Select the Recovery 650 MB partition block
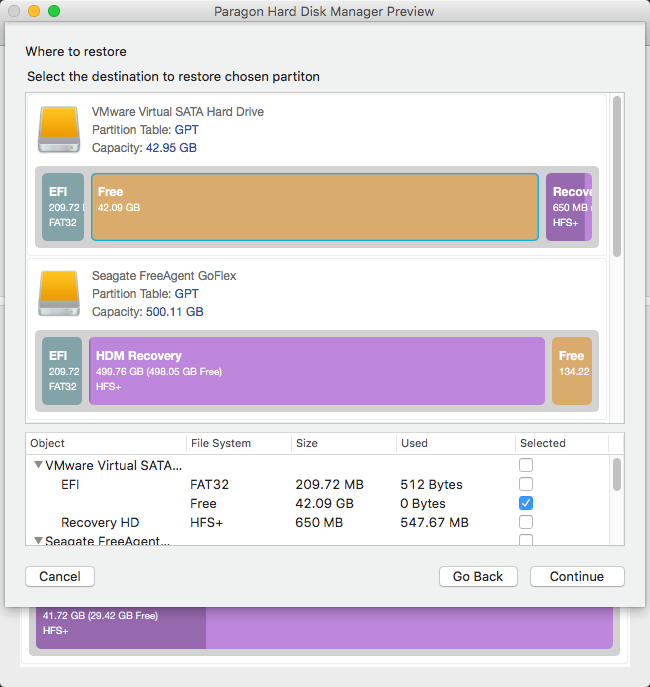650x687 pixels. click(569, 207)
